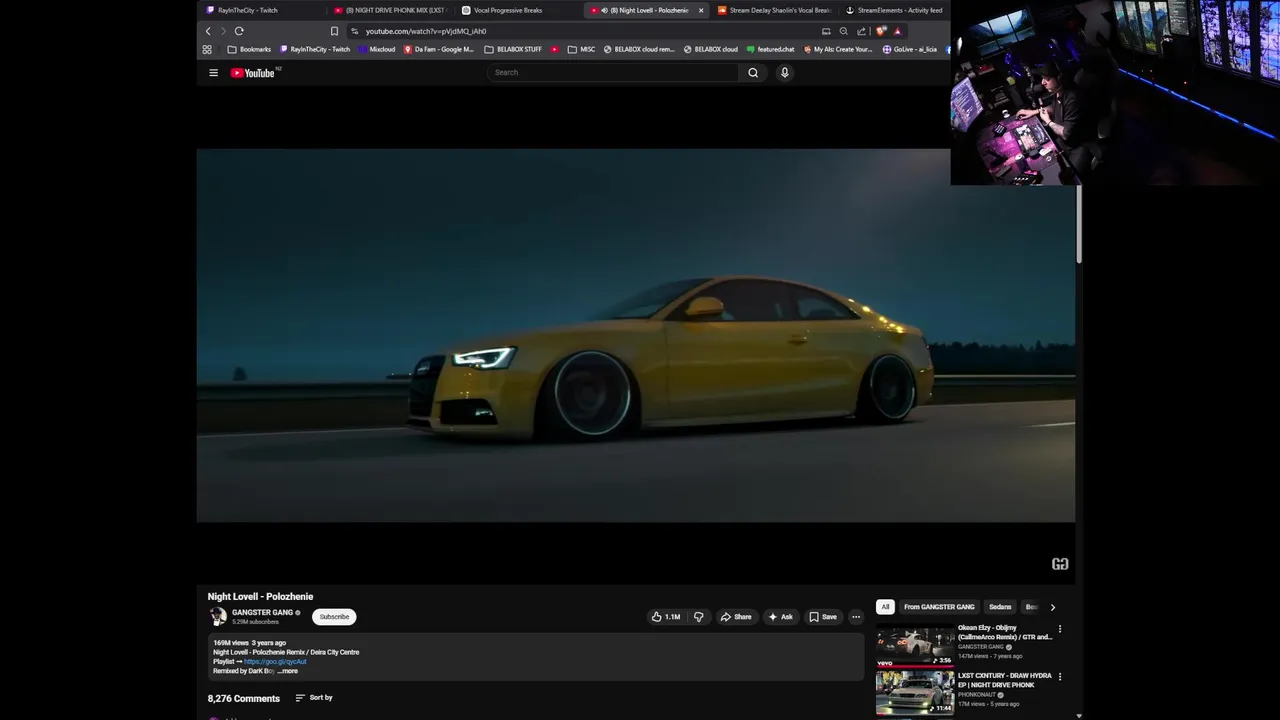The image size is (1280, 720).
Task: Click the zoom magnifier icon in address bar
Action: coord(844,31)
